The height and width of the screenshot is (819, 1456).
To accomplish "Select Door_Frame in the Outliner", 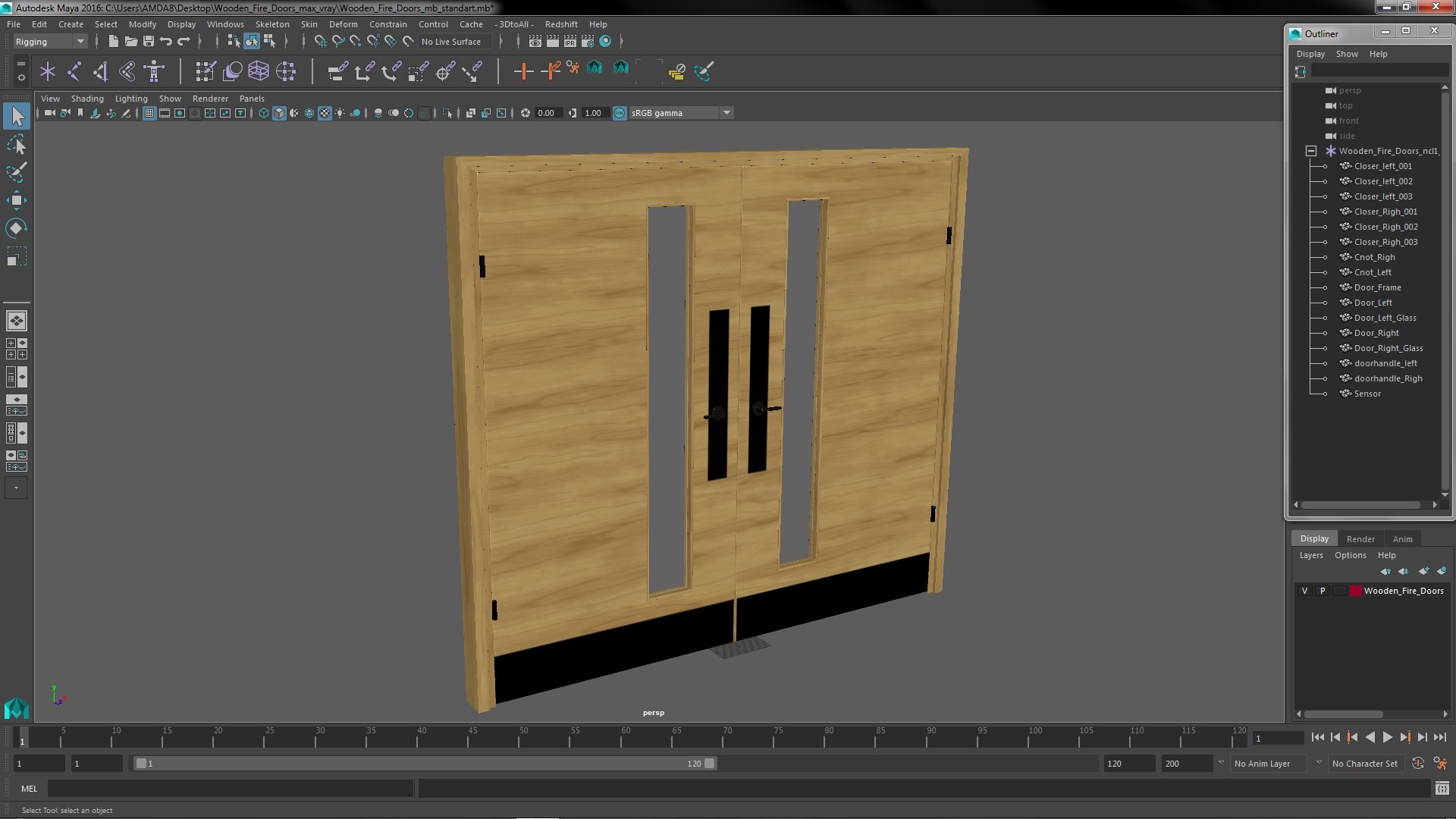I will coord(1377,287).
